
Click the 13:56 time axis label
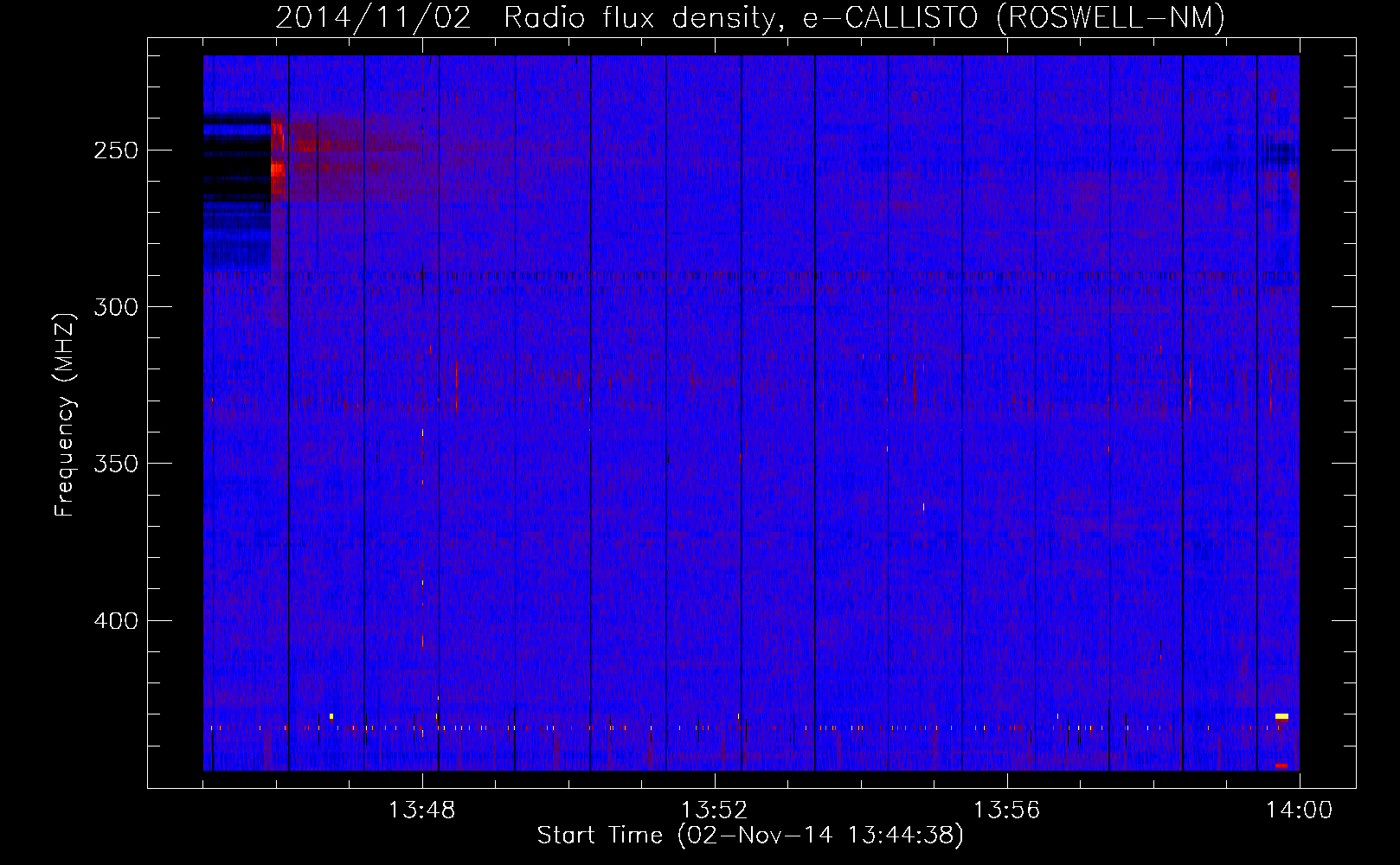1006,811
